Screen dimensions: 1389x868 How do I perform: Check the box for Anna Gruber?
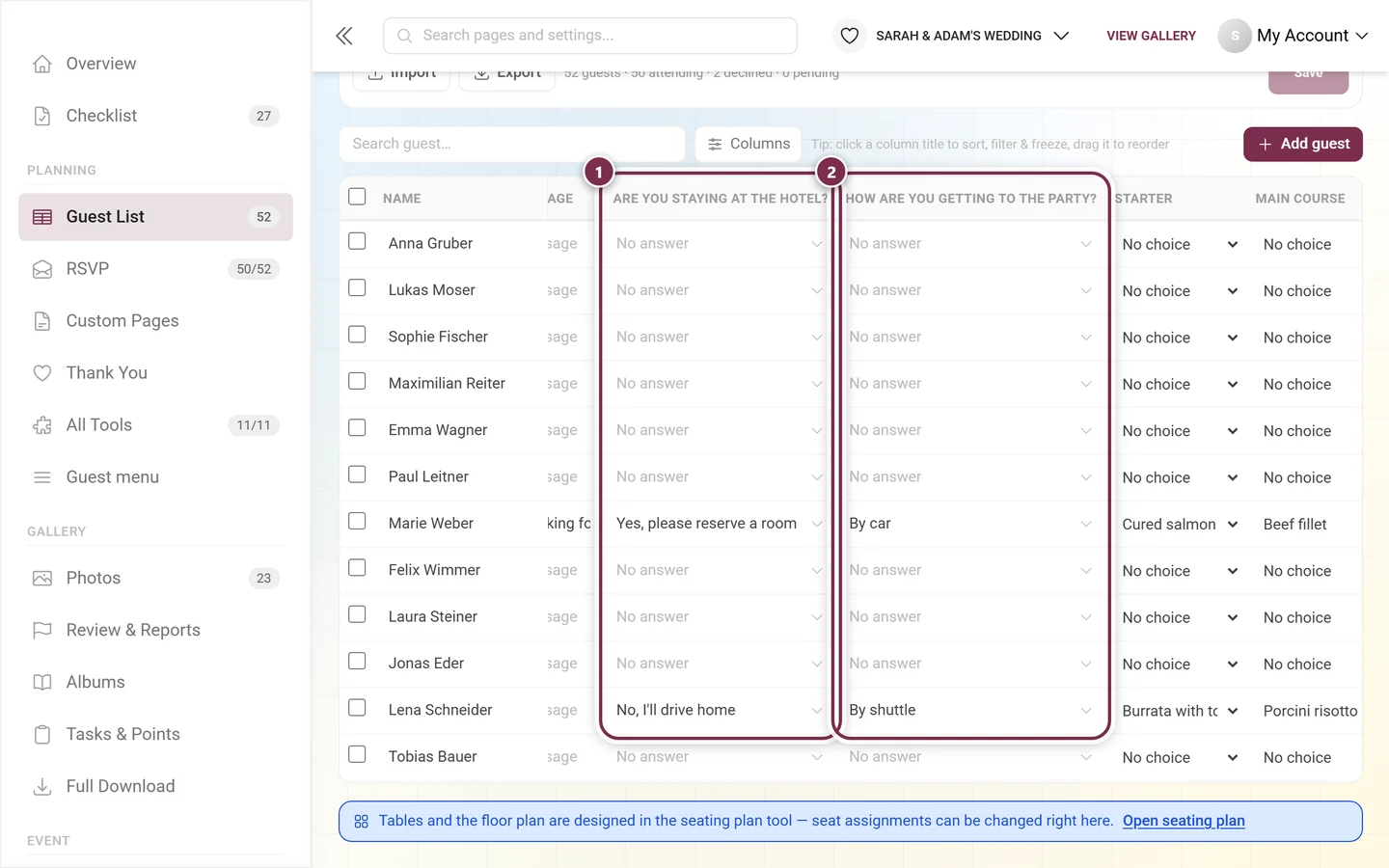(x=357, y=241)
